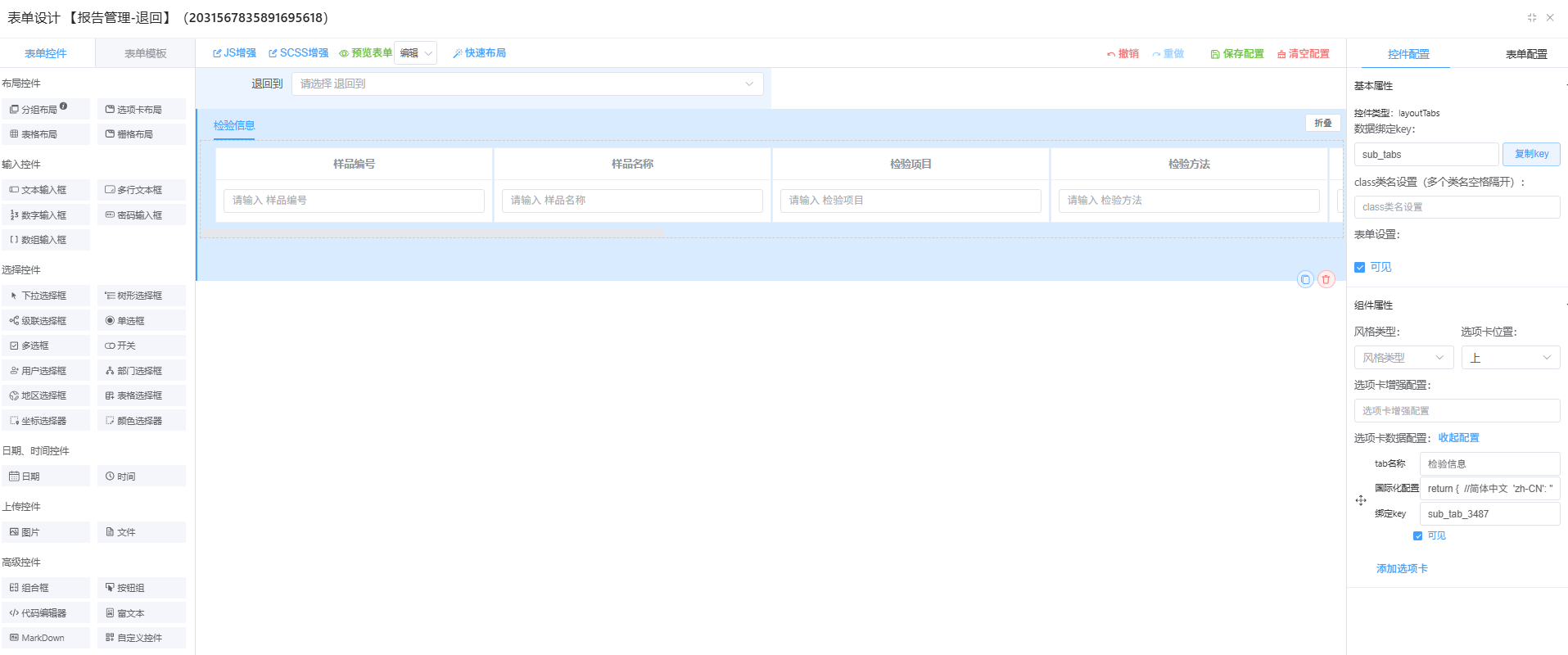This screenshot has width=1568, height=655.
Task: Click the blue copy component icon
Action: [1305, 279]
